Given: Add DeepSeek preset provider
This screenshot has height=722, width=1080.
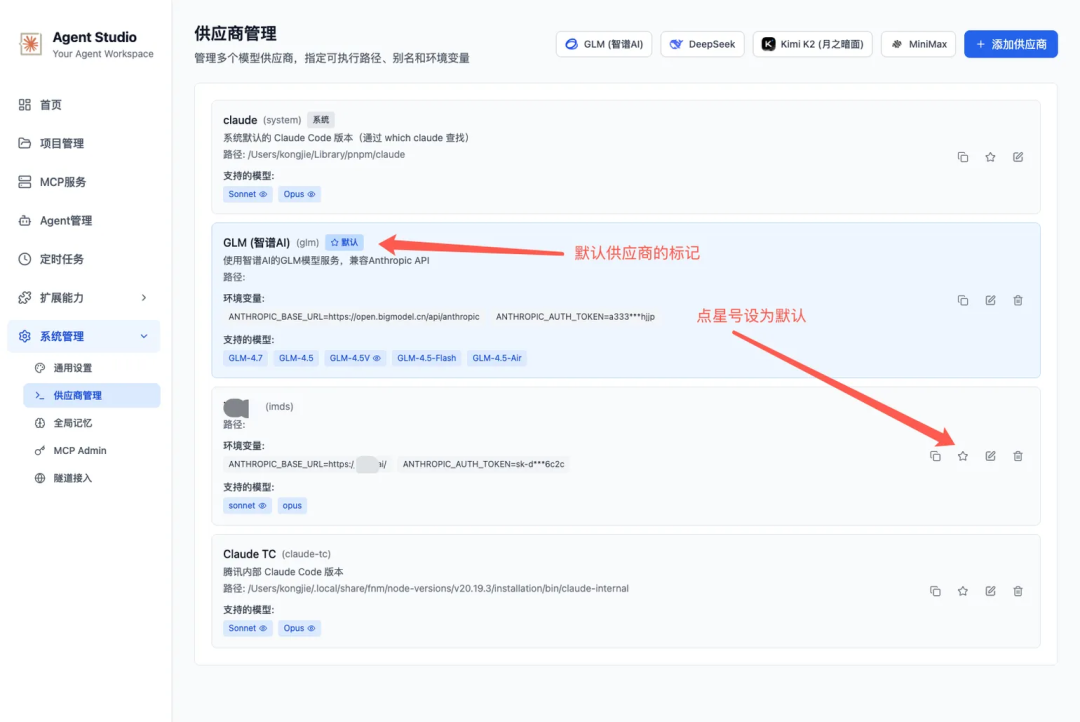Looking at the screenshot, I should click(702, 44).
